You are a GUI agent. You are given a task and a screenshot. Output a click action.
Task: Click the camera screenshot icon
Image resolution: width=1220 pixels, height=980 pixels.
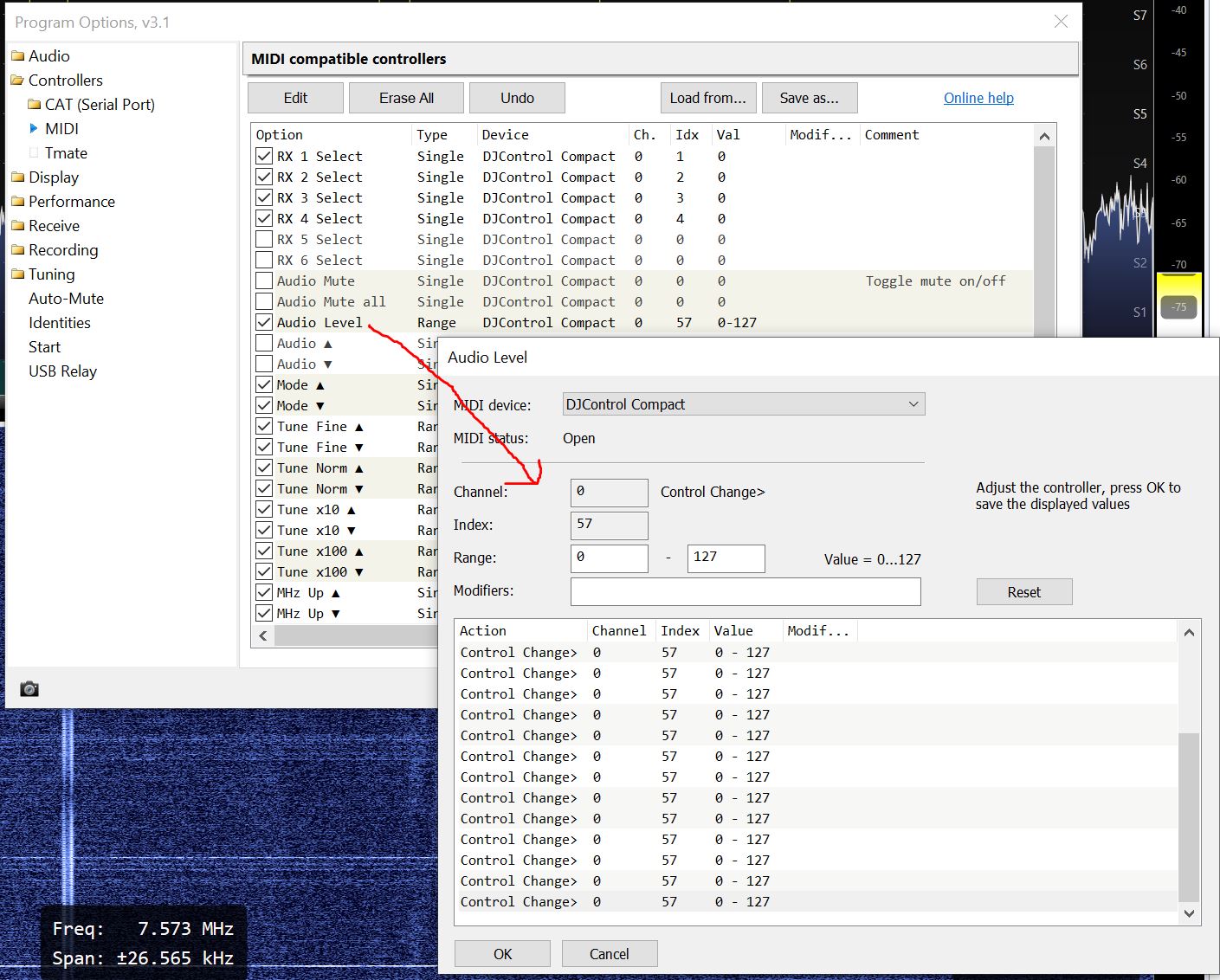coord(29,689)
